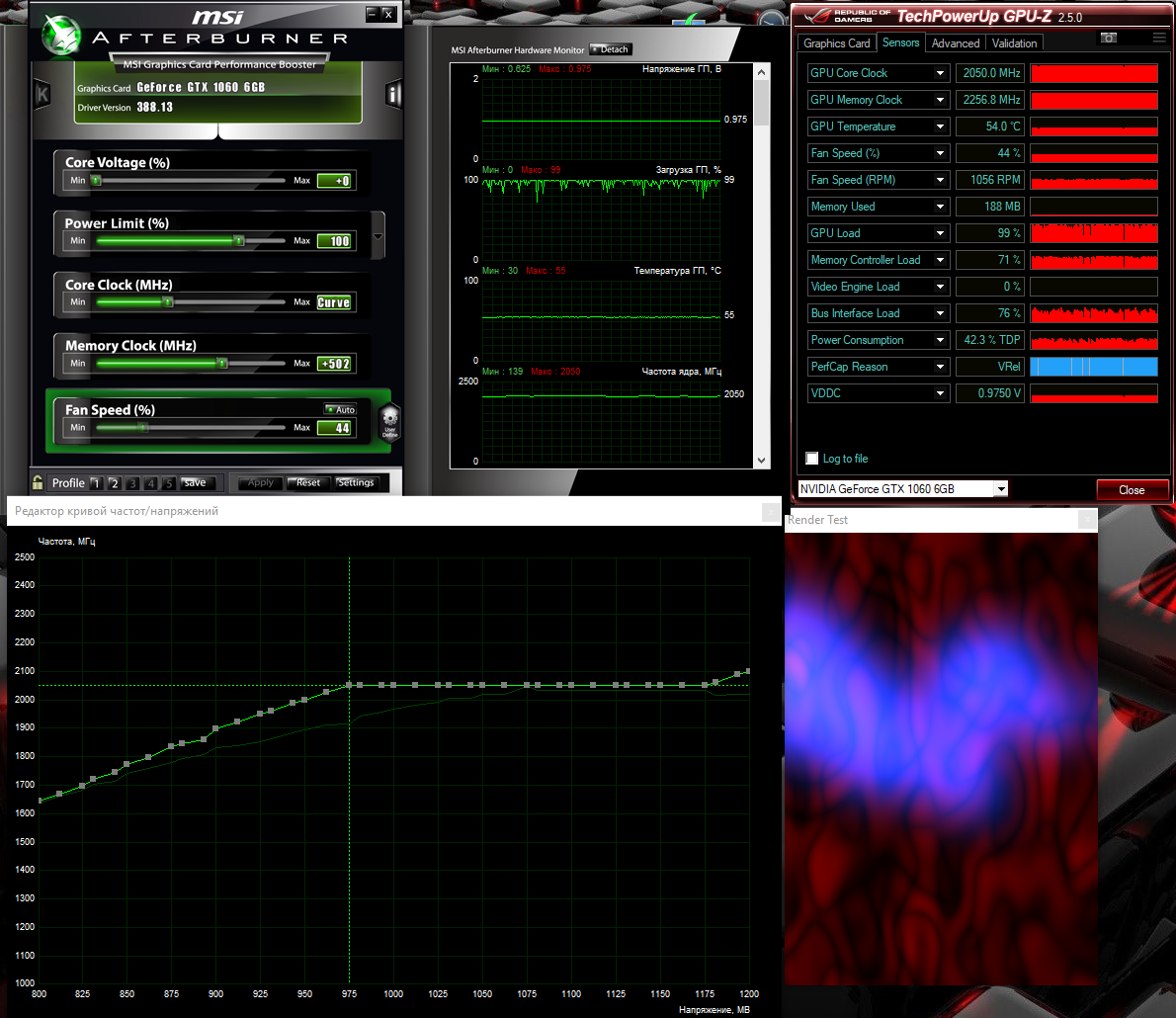Toggle the fan speed Auto button
The height and width of the screenshot is (1018, 1176).
pos(341,409)
